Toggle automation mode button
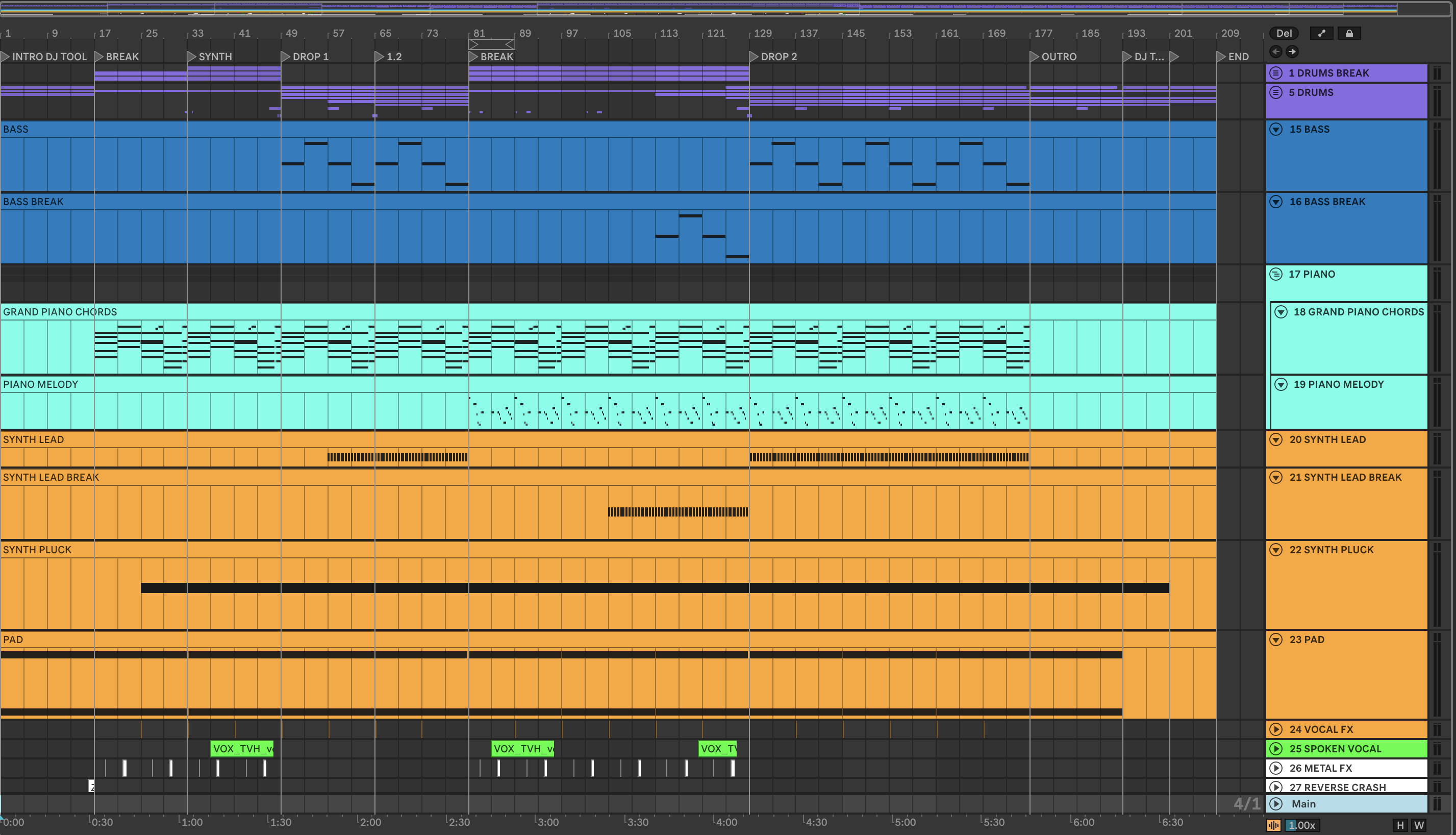The width and height of the screenshot is (1456, 835). coord(1321,33)
